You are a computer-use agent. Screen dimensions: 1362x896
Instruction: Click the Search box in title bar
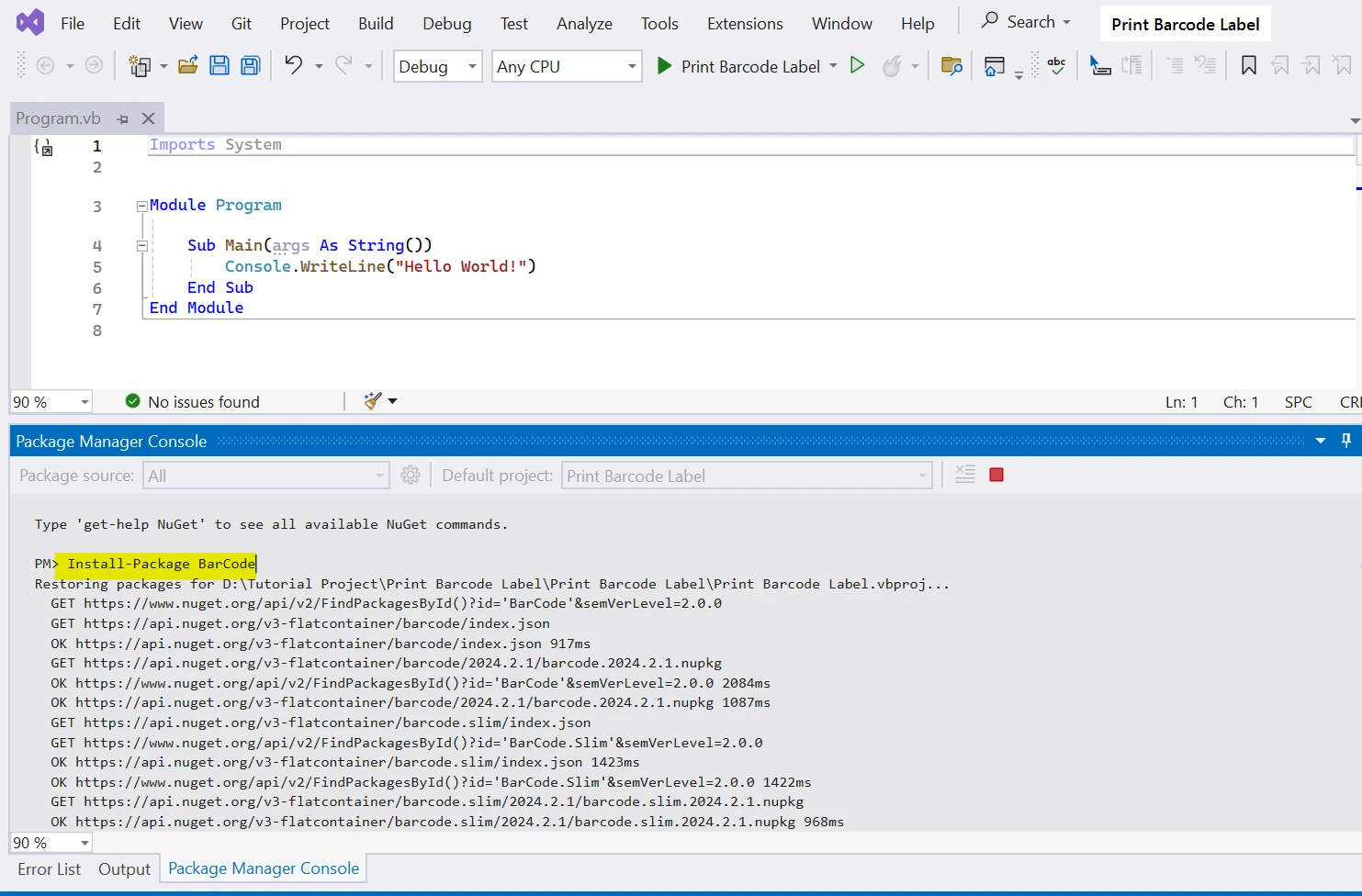click(1025, 22)
